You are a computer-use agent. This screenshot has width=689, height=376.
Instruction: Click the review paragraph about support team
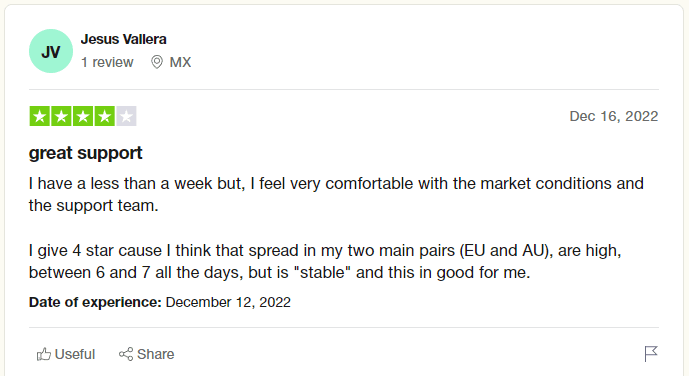336,194
